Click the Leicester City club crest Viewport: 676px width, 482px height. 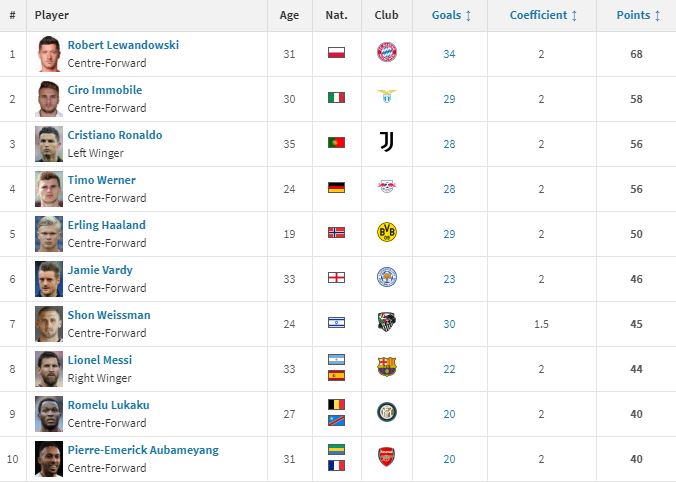pos(387,277)
